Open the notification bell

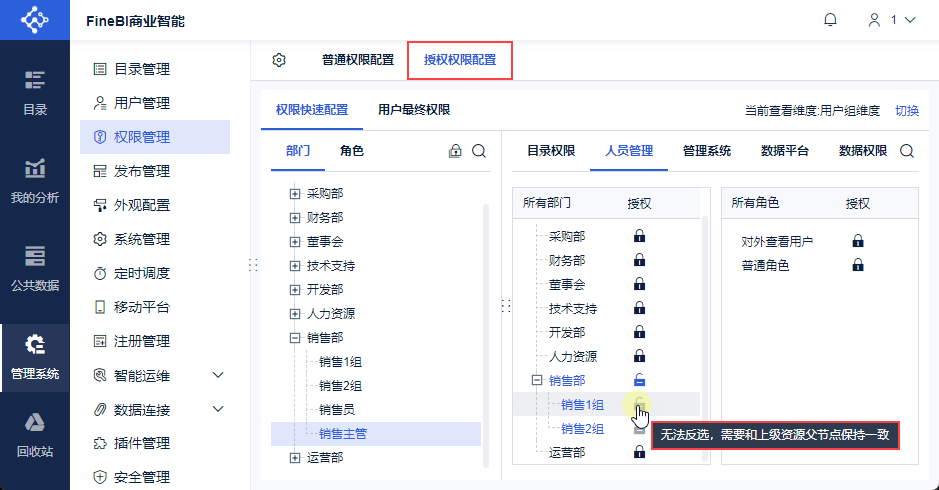click(830, 20)
